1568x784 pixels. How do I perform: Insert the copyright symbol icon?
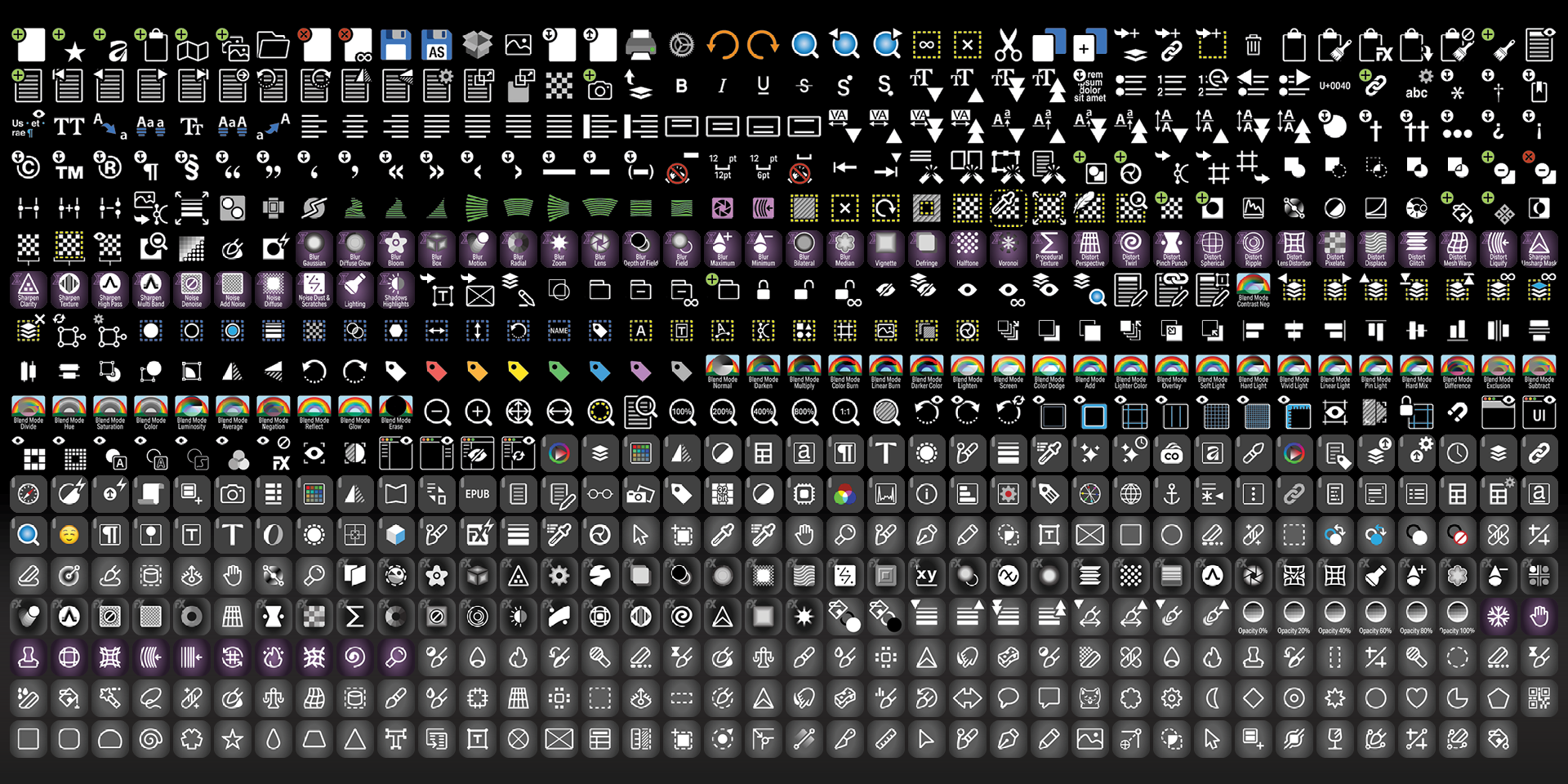(x=29, y=167)
